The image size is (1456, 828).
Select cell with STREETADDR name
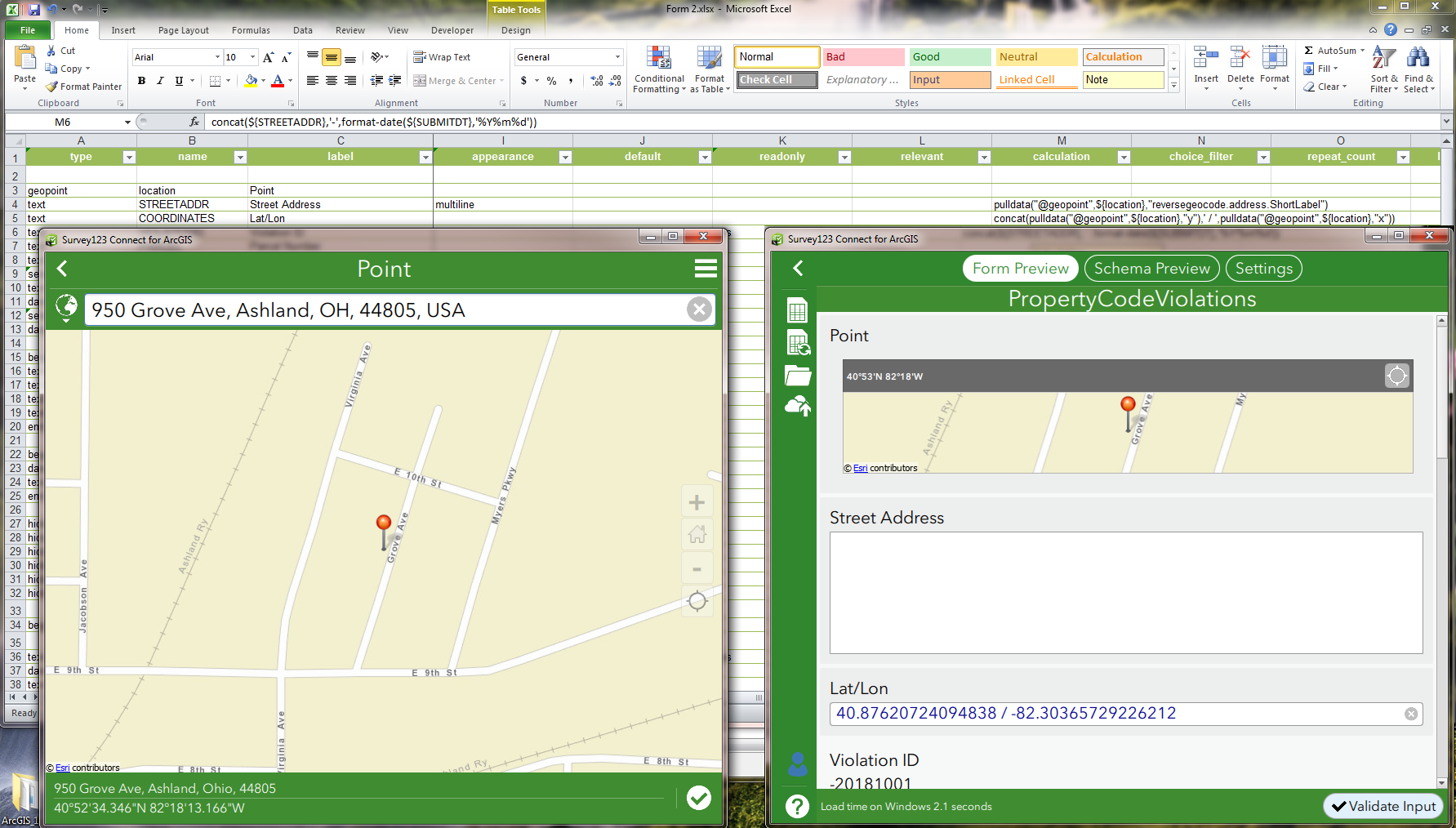(192, 204)
